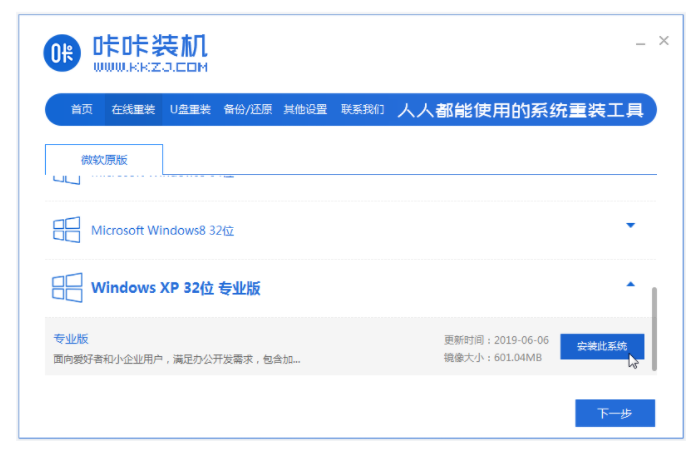The width and height of the screenshot is (699, 453).
Task: Expand the Microsoft Windows8 32位 entry arrow
Action: tap(630, 226)
